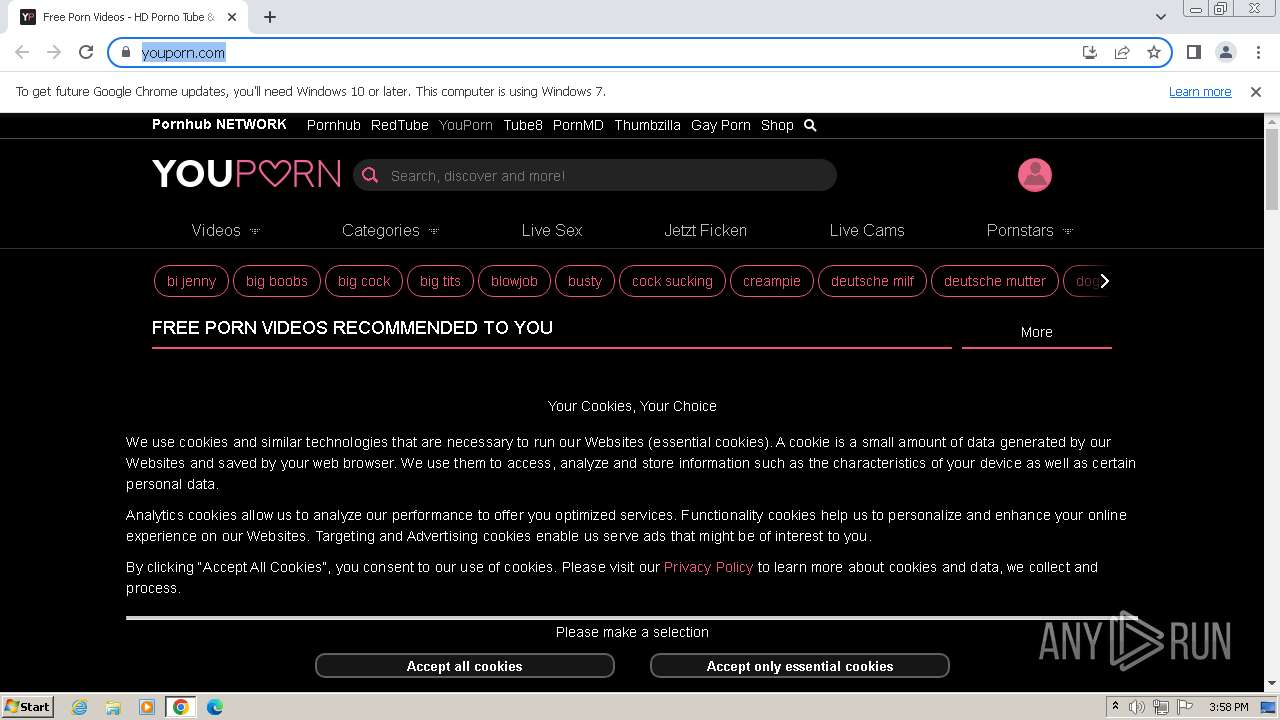1280x720 pixels.
Task: Open the Tube8 network link
Action: point(523,125)
